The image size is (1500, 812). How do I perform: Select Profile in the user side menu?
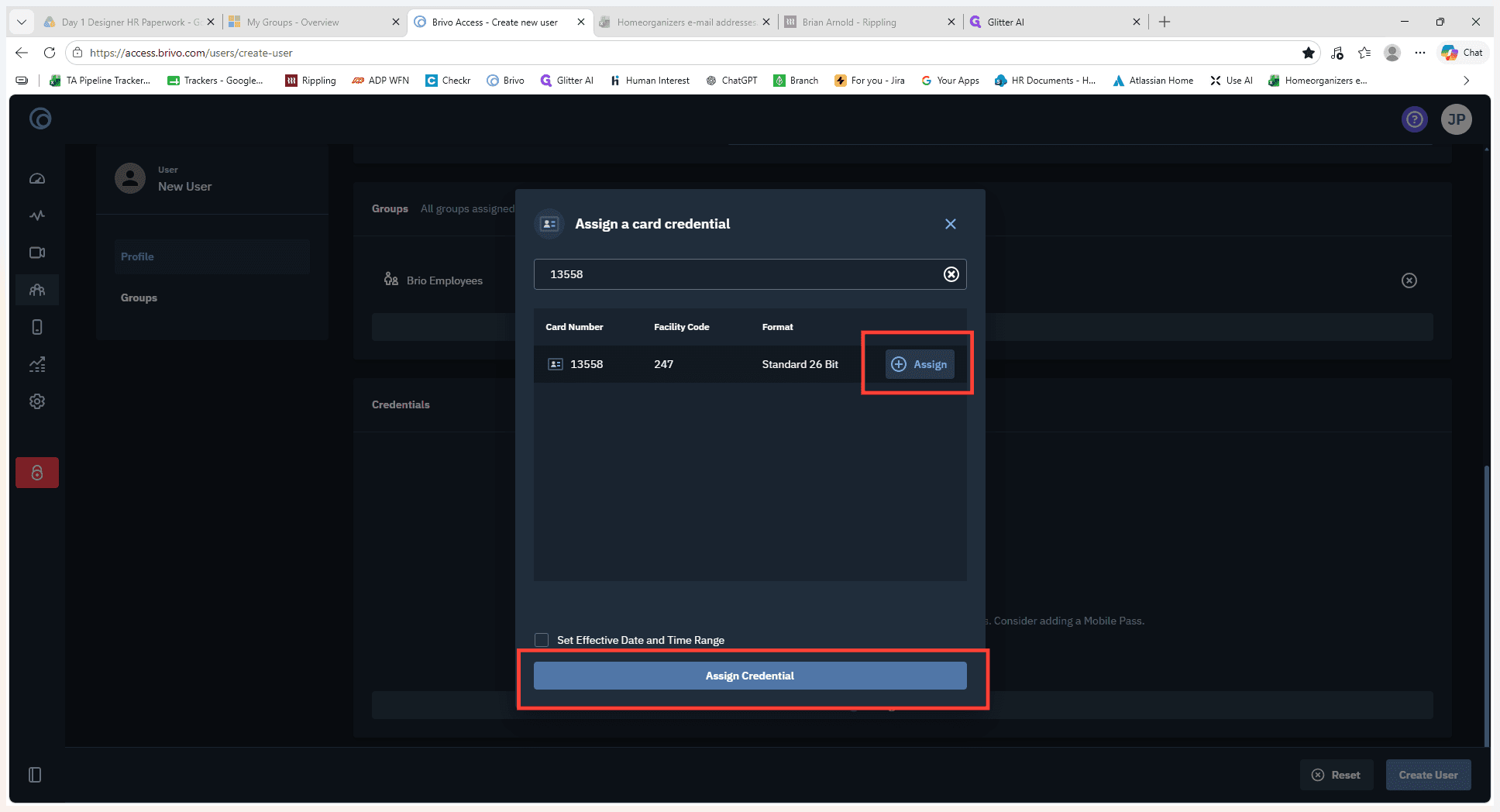point(212,256)
